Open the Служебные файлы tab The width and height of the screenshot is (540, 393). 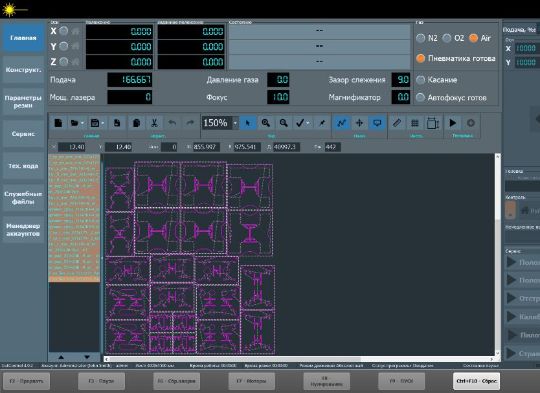click(x=23, y=198)
